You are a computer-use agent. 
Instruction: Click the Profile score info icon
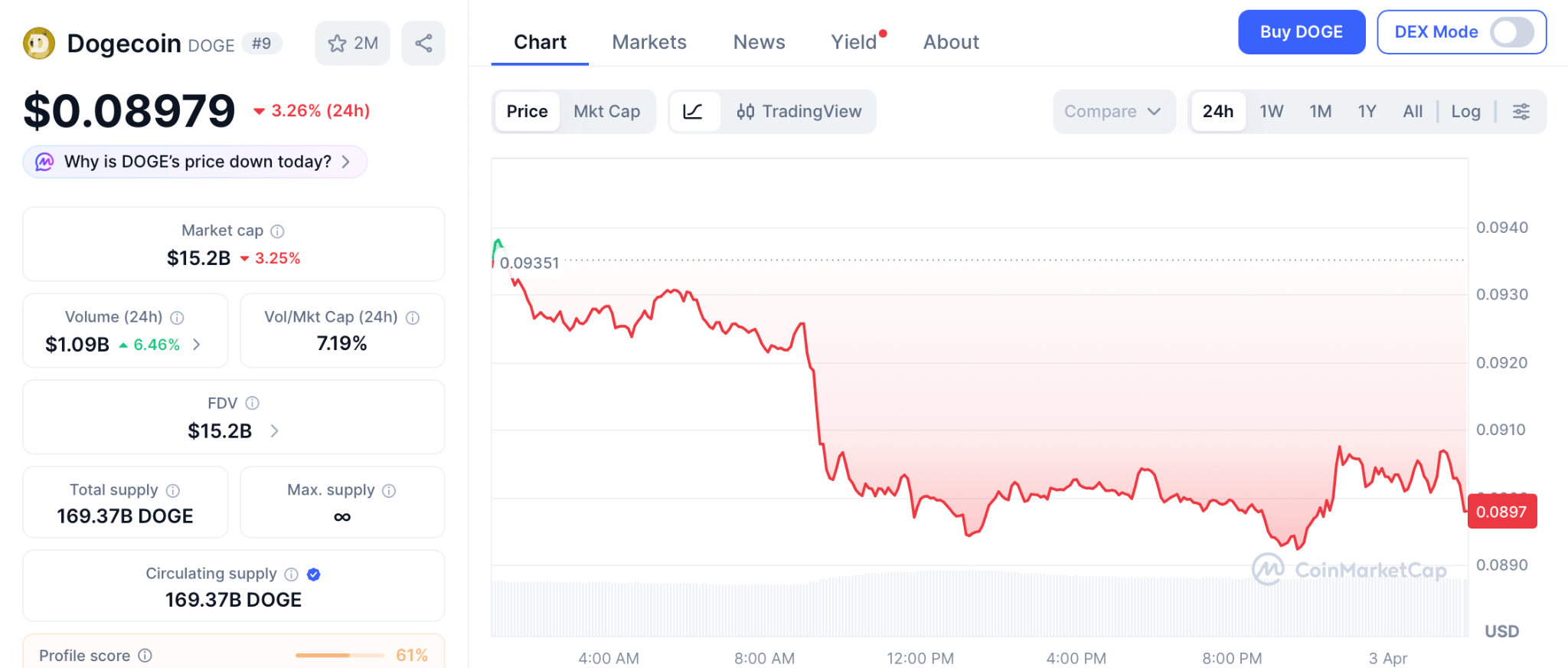pyautogui.click(x=145, y=656)
